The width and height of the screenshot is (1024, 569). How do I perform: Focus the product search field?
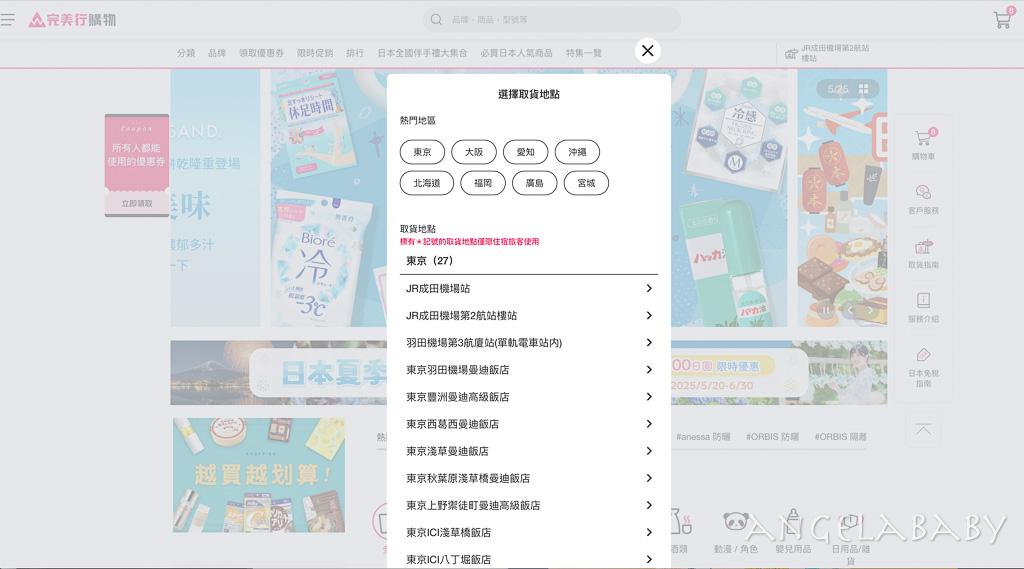click(x=552, y=20)
